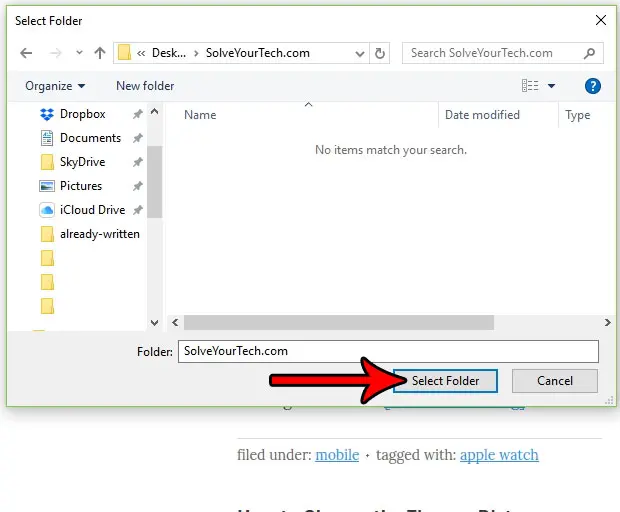Click the search magnifier icon

(x=589, y=53)
